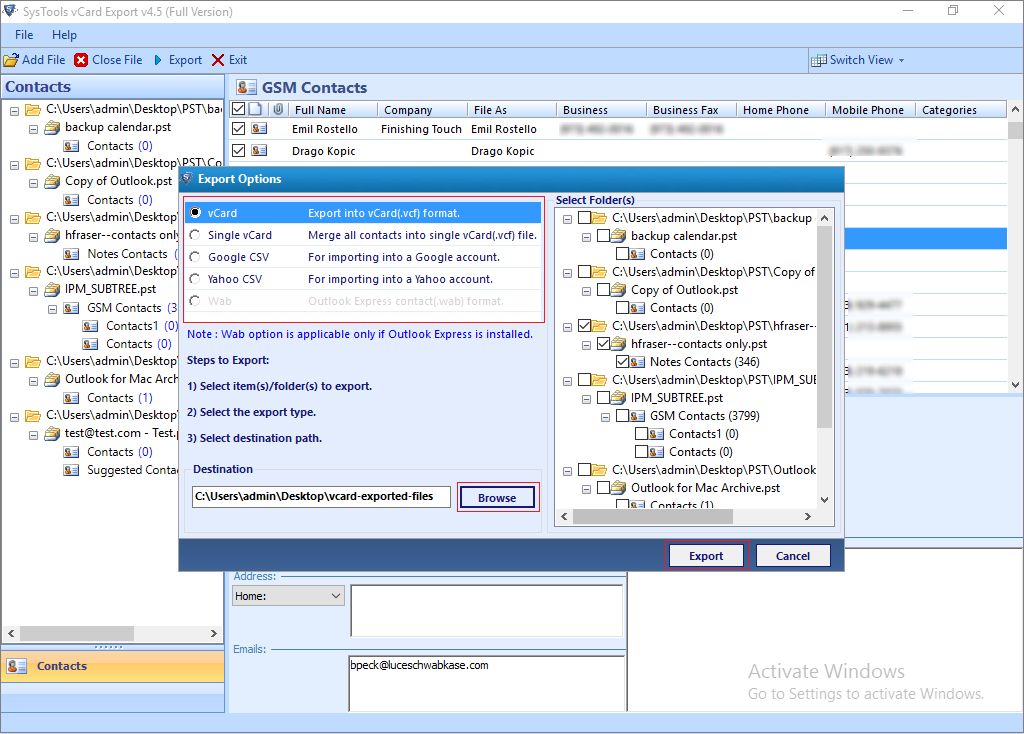Click the Outlook for Mac Archive file icon in left tree
The height and width of the screenshot is (734, 1024).
tap(52, 379)
